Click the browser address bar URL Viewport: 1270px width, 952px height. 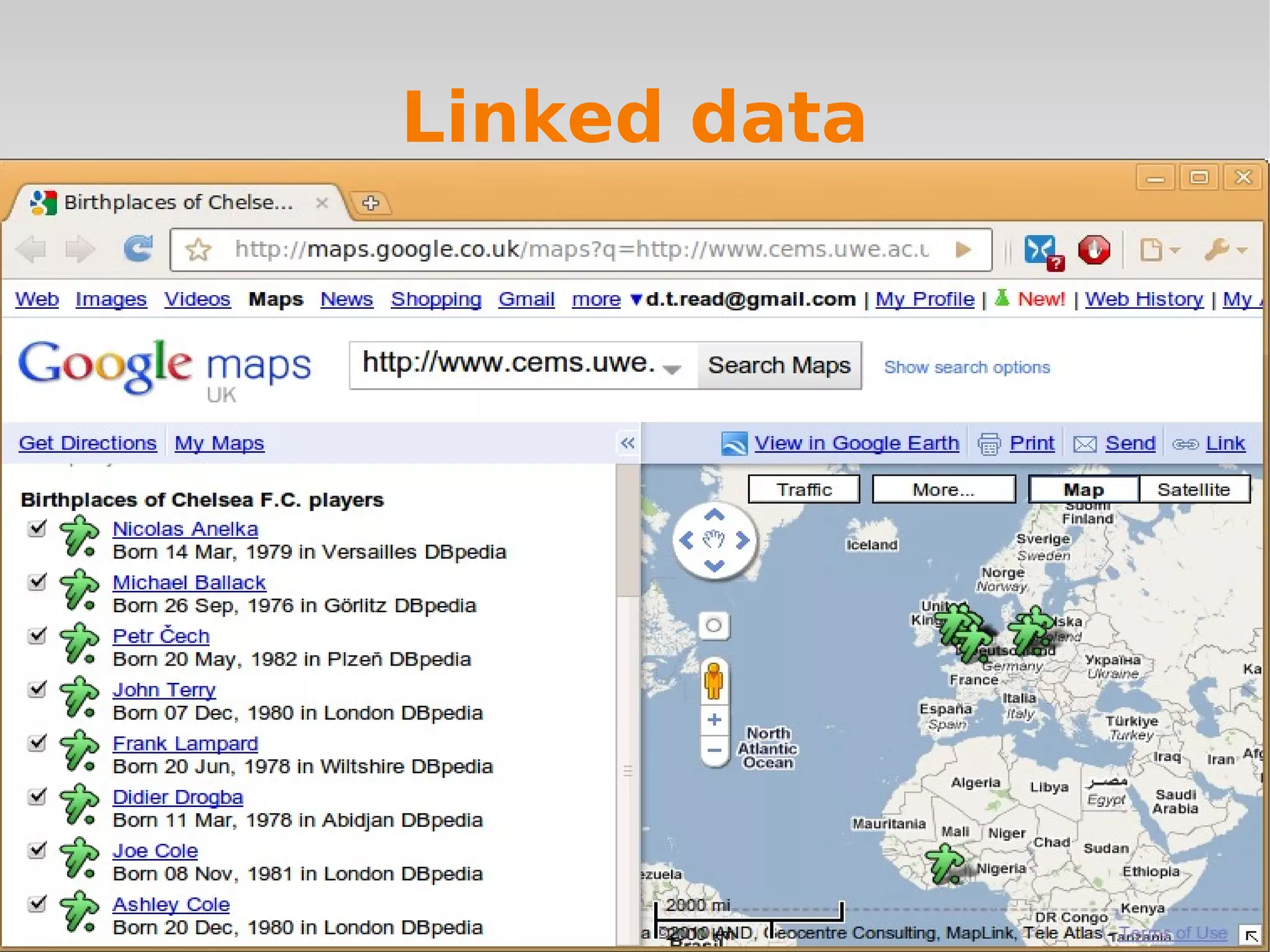point(581,250)
